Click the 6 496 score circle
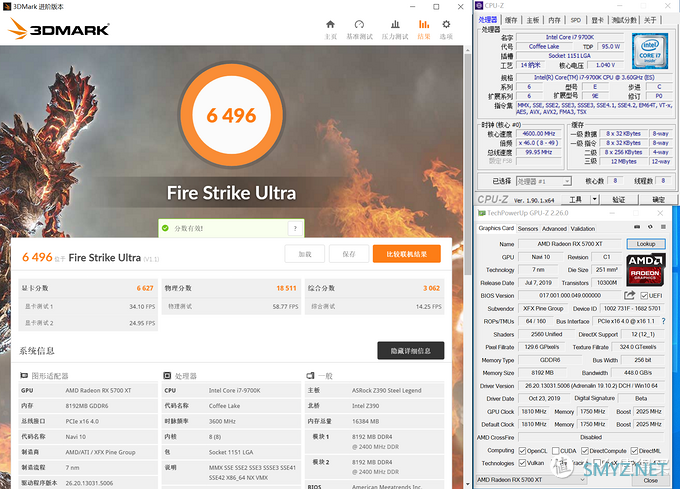Screen dimensions: 680x489 tap(231, 115)
